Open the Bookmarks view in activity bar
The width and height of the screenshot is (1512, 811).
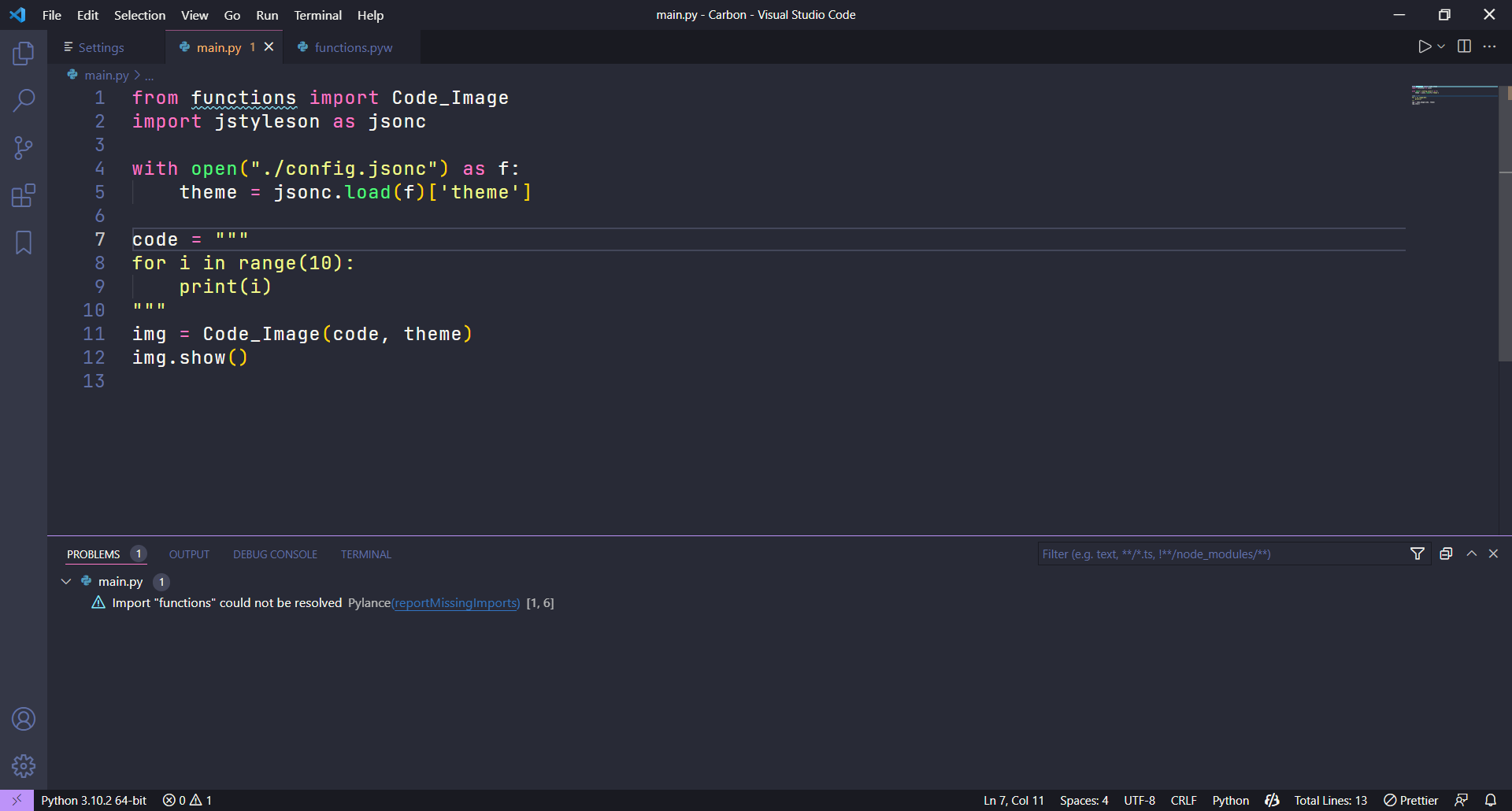point(24,243)
